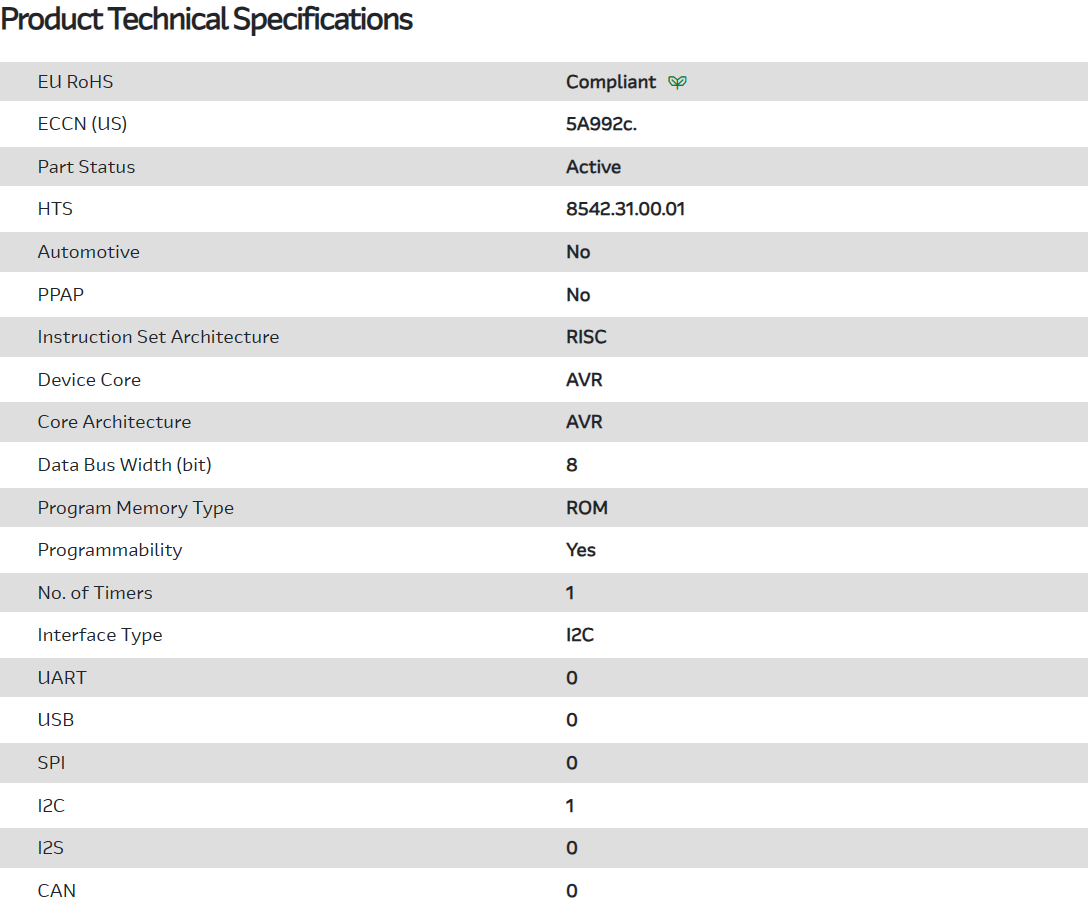Select the Interface Type label

click(100, 635)
